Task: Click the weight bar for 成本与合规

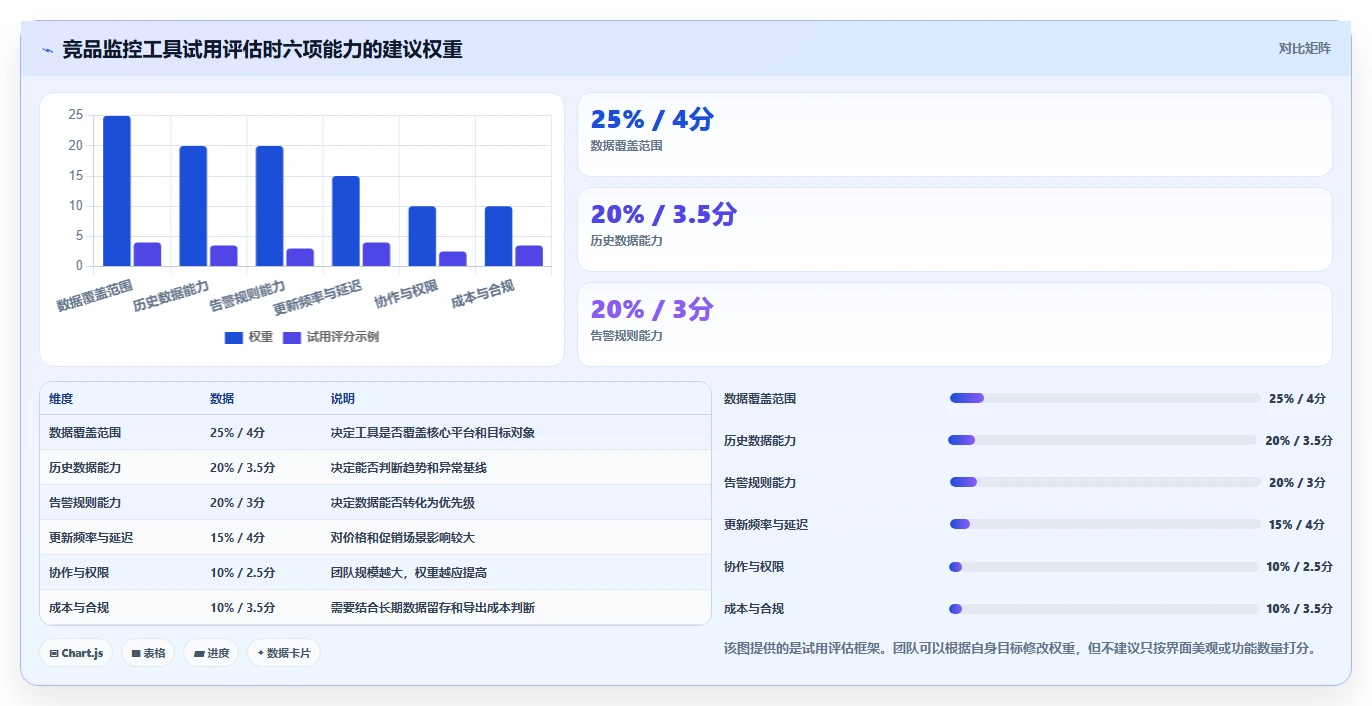Action: coord(498,236)
